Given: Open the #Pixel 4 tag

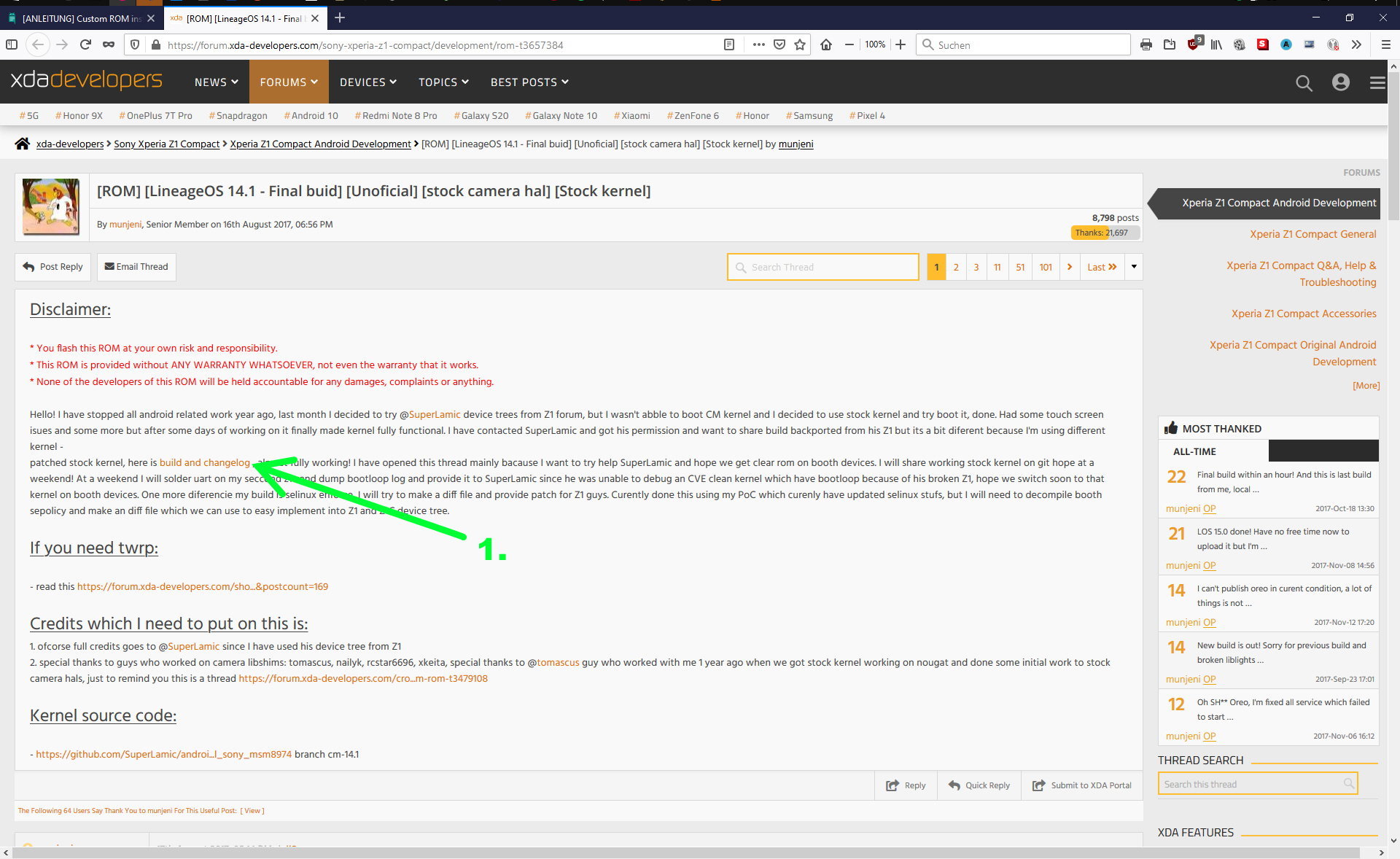Looking at the screenshot, I should [867, 115].
